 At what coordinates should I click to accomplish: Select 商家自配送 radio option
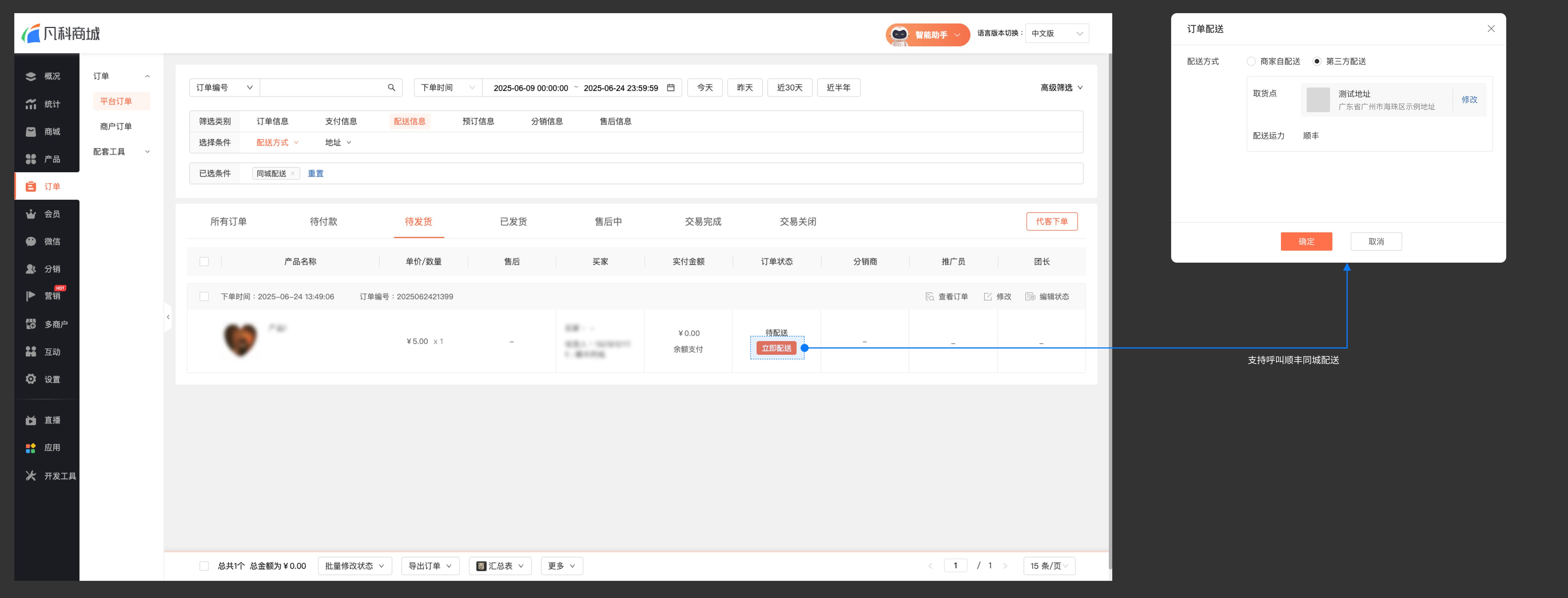click(x=1251, y=62)
